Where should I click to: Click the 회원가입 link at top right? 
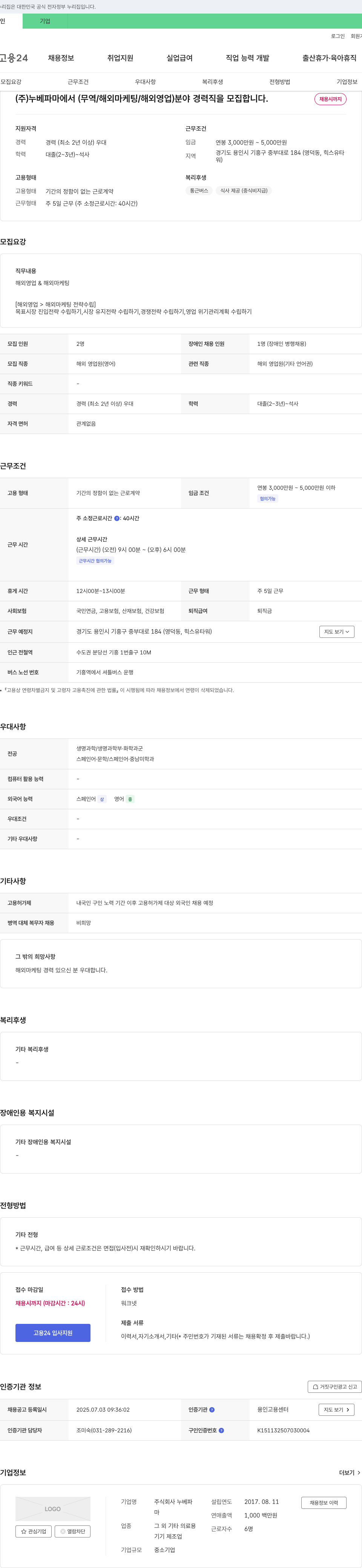click(x=356, y=37)
